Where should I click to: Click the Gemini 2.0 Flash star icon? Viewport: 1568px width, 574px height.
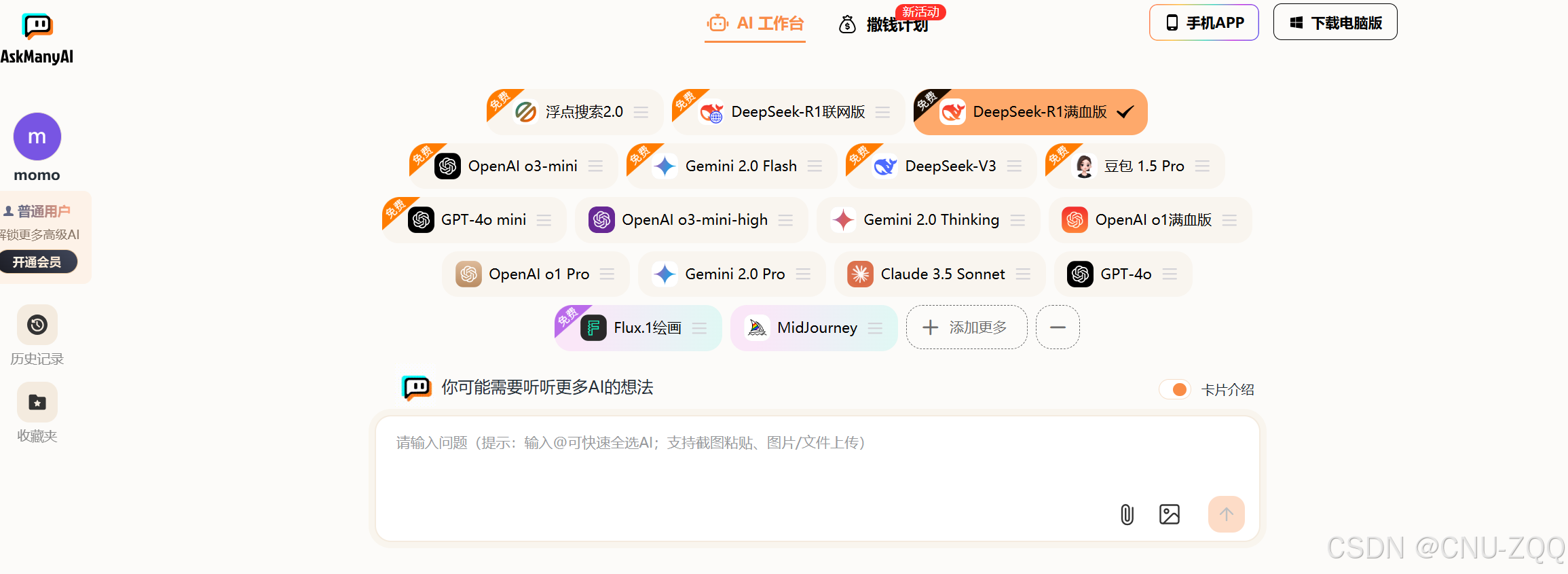coord(665,166)
